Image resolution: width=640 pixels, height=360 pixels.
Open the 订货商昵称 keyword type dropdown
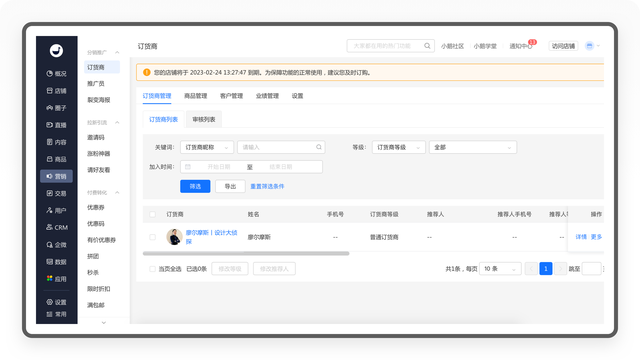pyautogui.click(x=207, y=147)
